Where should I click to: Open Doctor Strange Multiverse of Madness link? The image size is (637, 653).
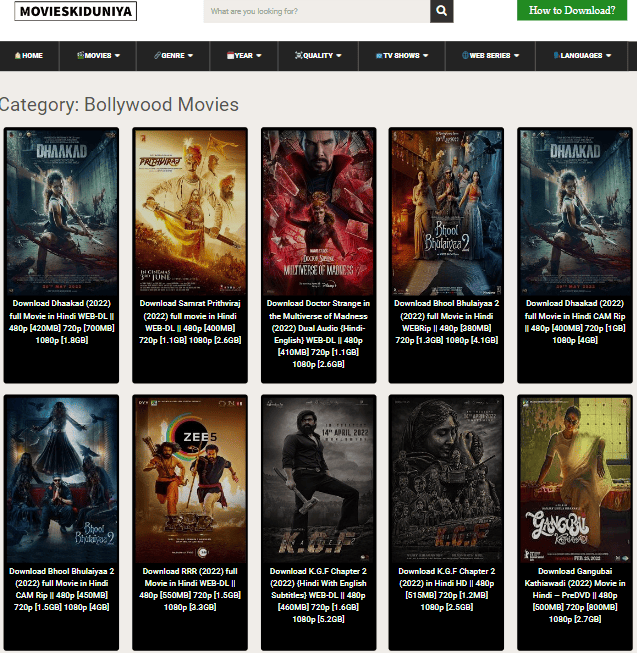[318, 334]
